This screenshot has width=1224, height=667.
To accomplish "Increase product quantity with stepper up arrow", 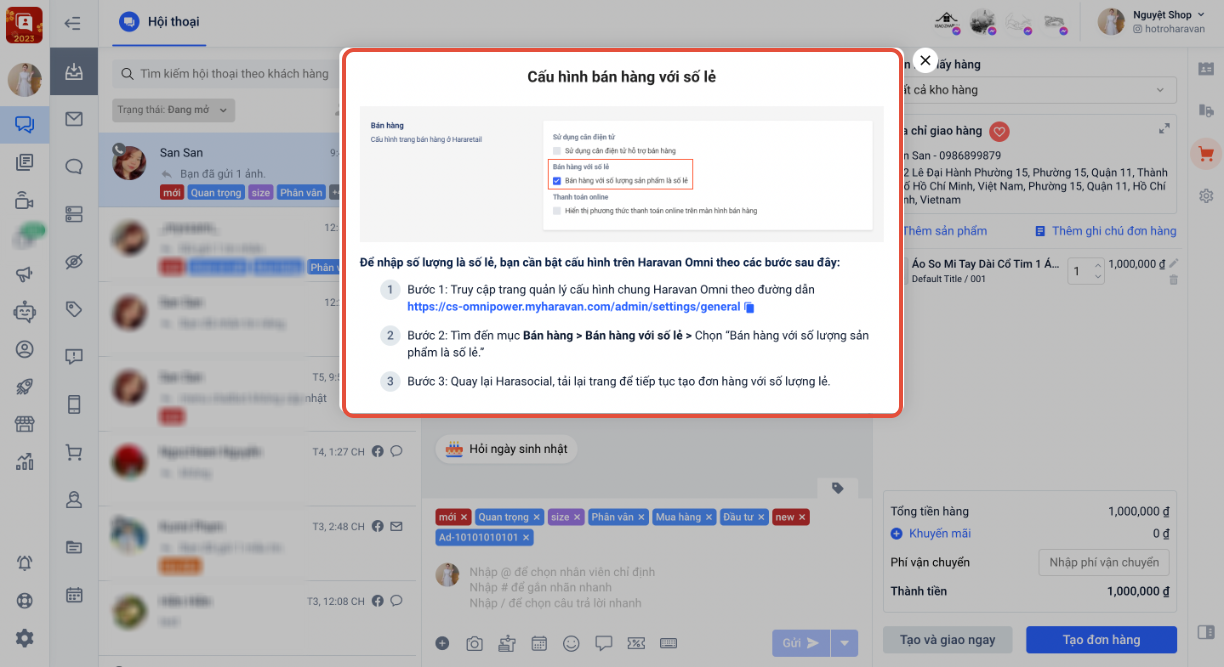I will [1098, 265].
